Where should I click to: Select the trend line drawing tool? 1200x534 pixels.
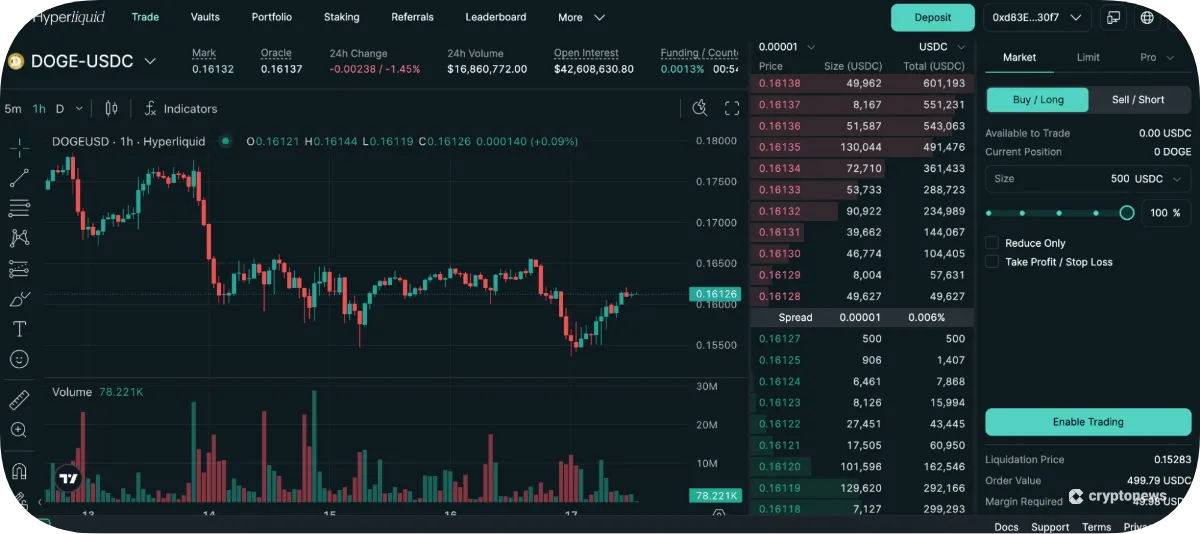[x=19, y=179]
